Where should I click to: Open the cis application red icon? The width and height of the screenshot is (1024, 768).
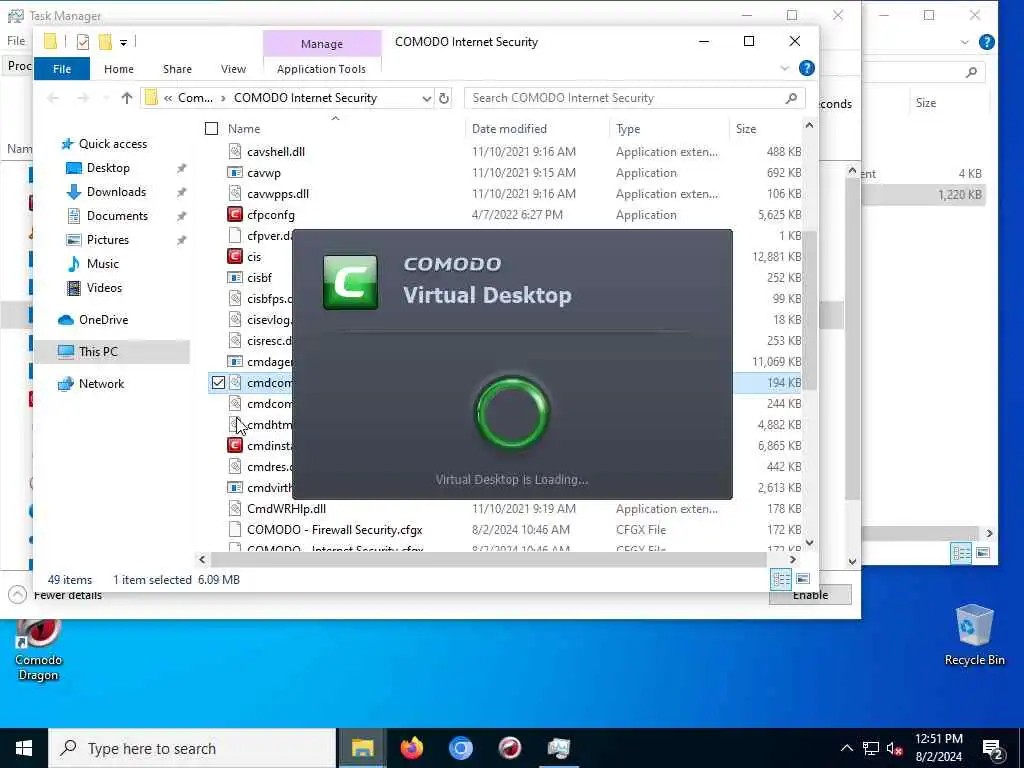(x=234, y=257)
